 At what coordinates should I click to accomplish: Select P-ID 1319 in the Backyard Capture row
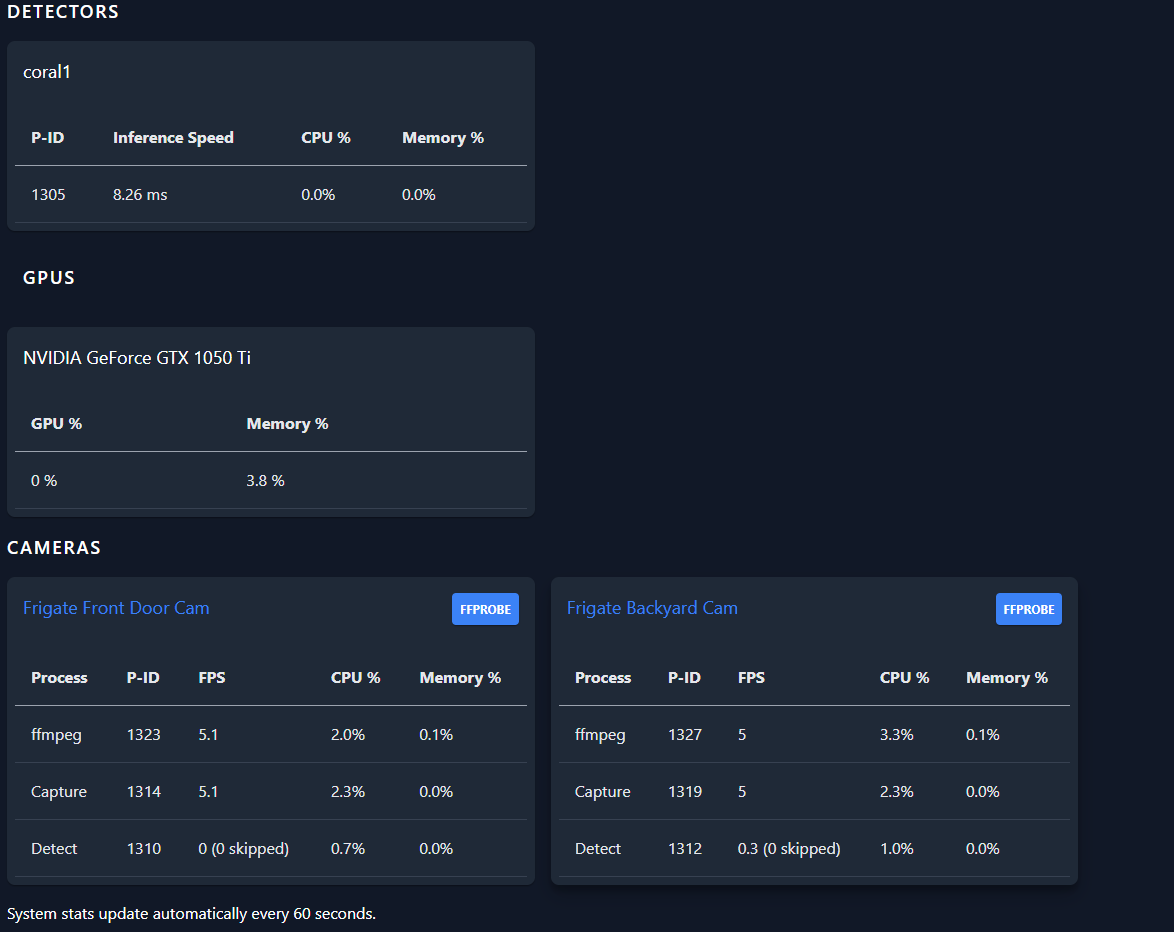[x=685, y=792]
